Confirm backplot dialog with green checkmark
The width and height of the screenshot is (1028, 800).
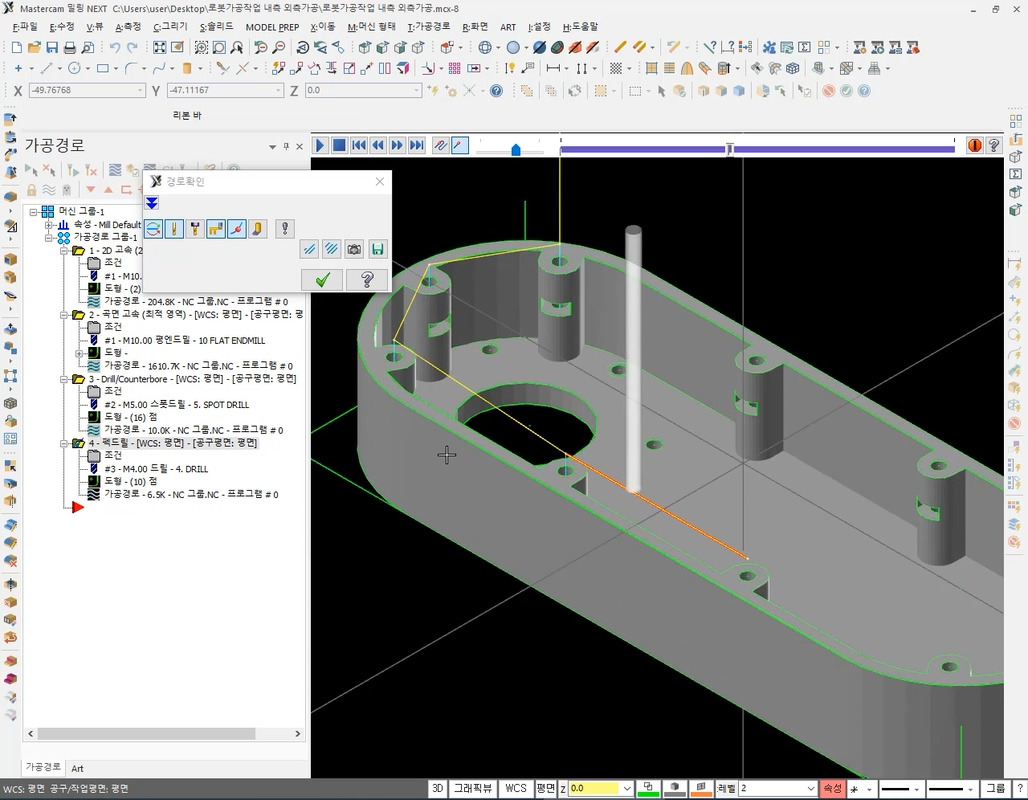coord(322,281)
